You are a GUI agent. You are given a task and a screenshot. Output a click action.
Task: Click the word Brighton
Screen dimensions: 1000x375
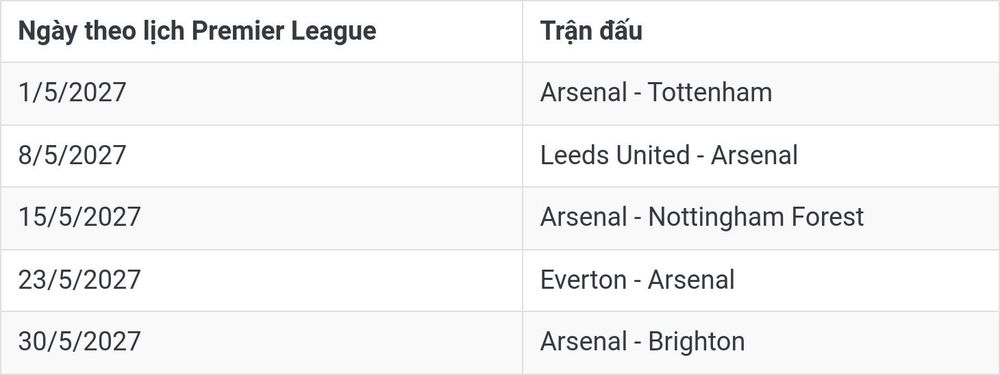(x=696, y=342)
